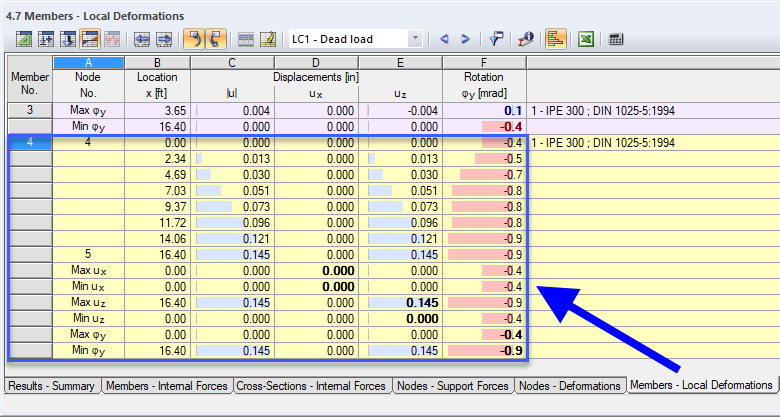Click the second toolbar icon with plus symbol
This screenshot has width=780, height=417.
[x=46, y=39]
